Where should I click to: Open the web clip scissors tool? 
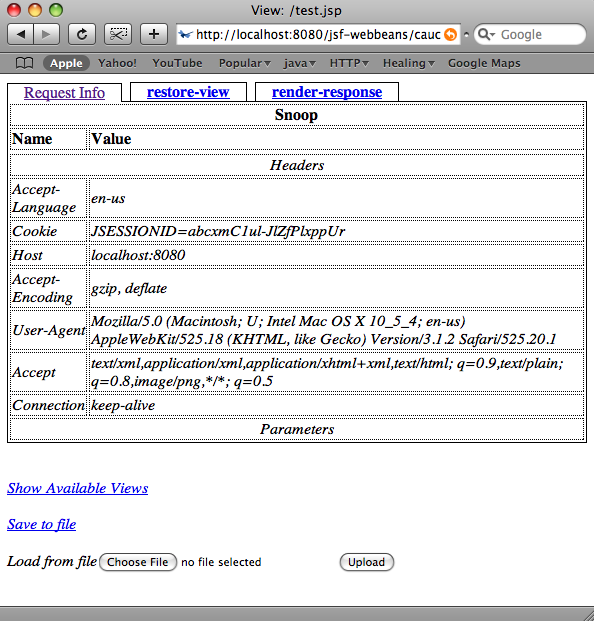click(x=118, y=34)
